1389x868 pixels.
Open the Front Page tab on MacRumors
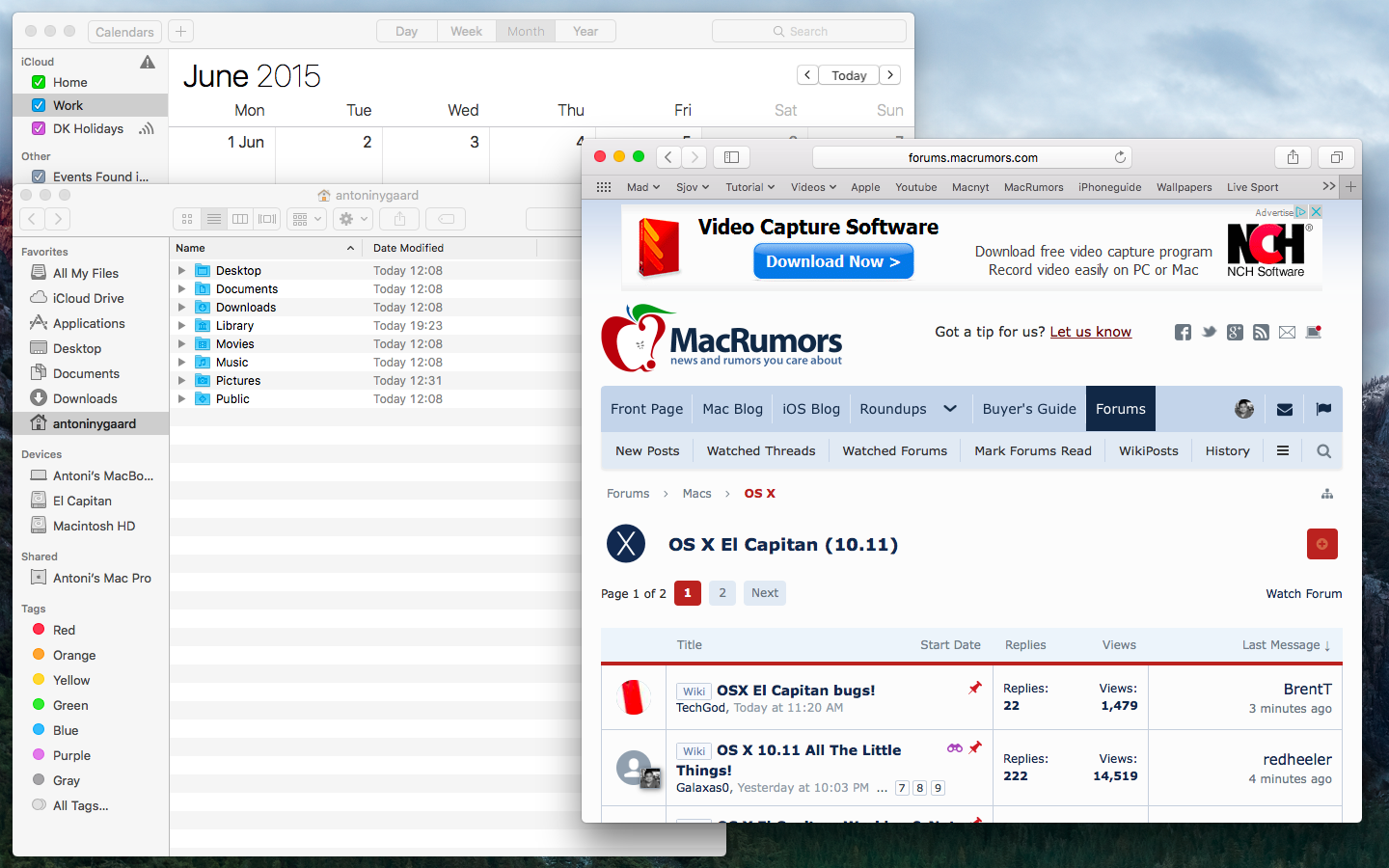(646, 409)
